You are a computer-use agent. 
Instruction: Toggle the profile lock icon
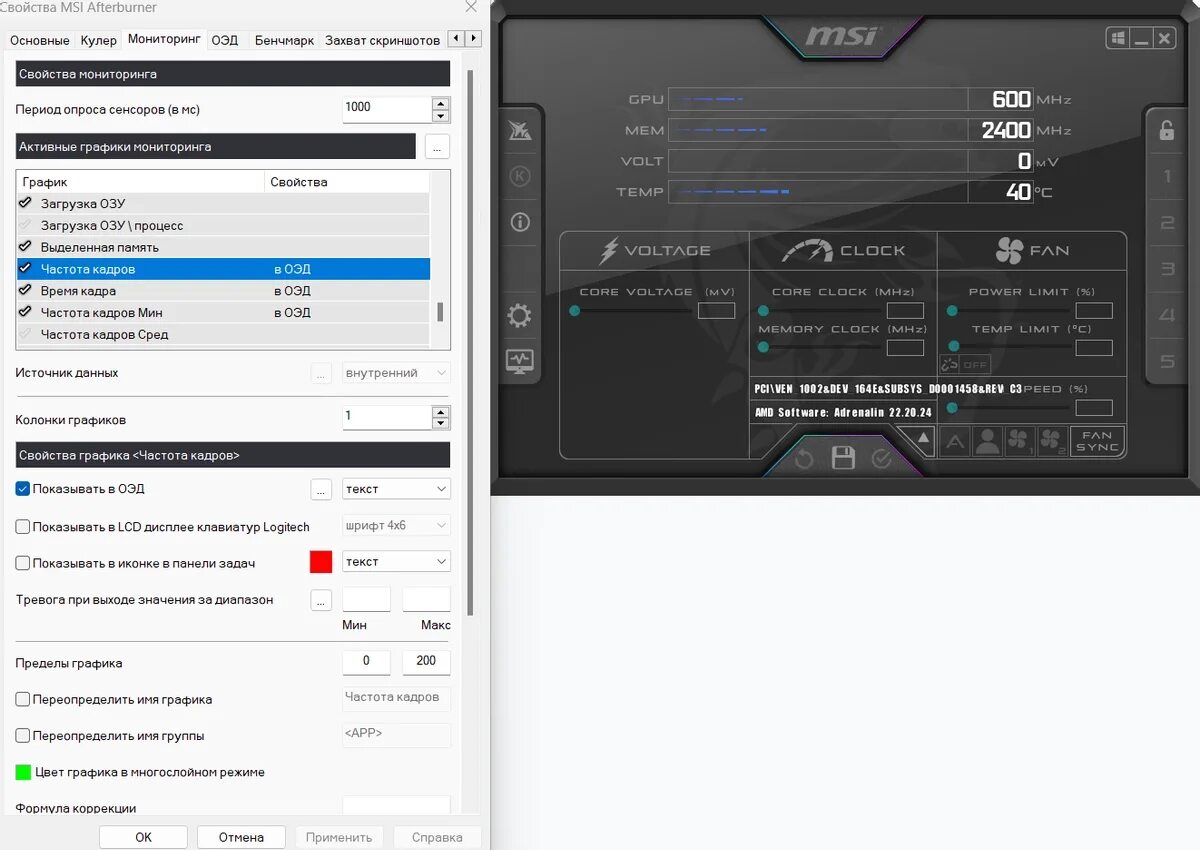[x=1167, y=130]
